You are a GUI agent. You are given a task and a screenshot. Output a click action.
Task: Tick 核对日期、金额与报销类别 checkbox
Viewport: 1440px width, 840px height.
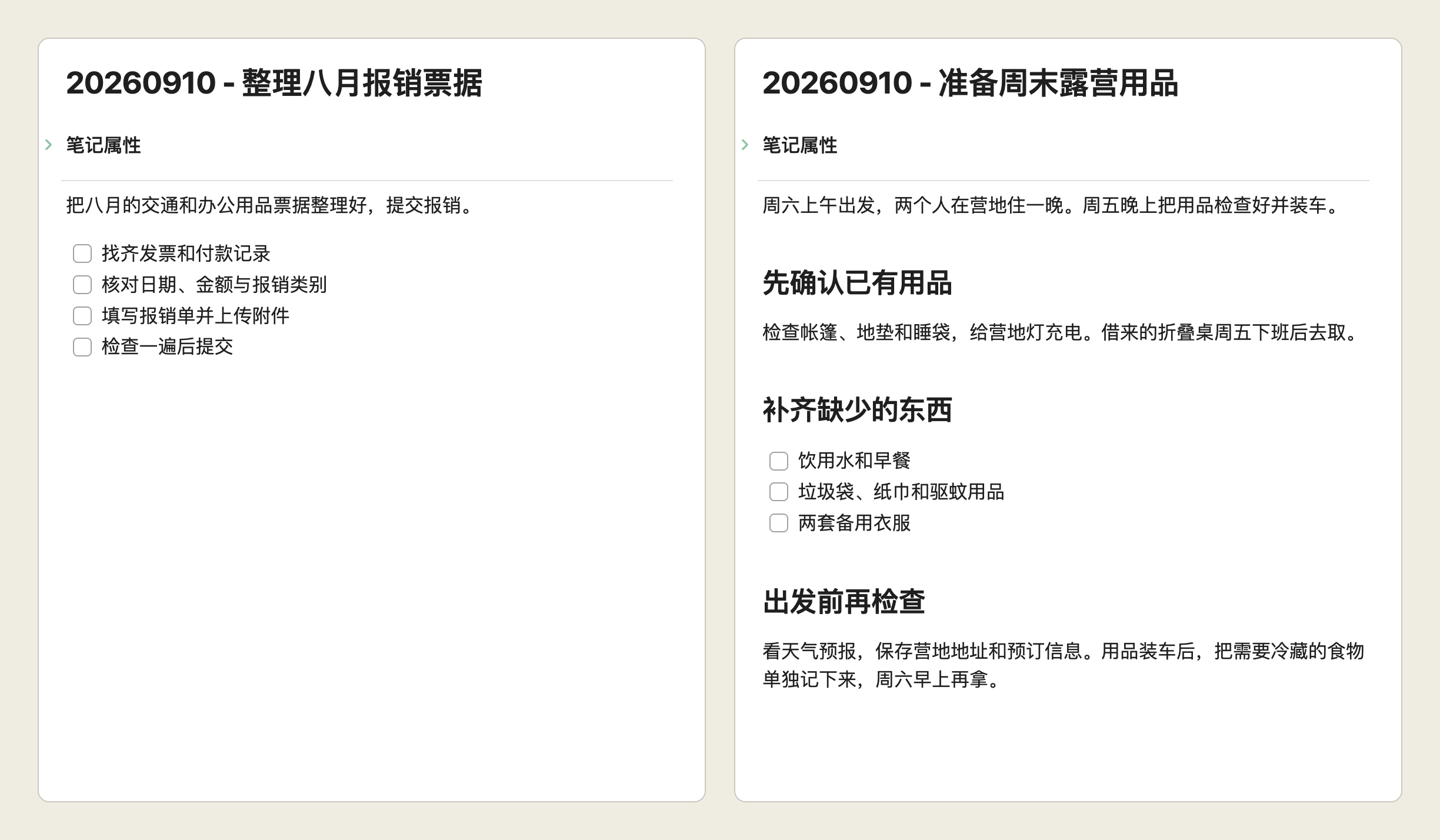click(x=82, y=285)
